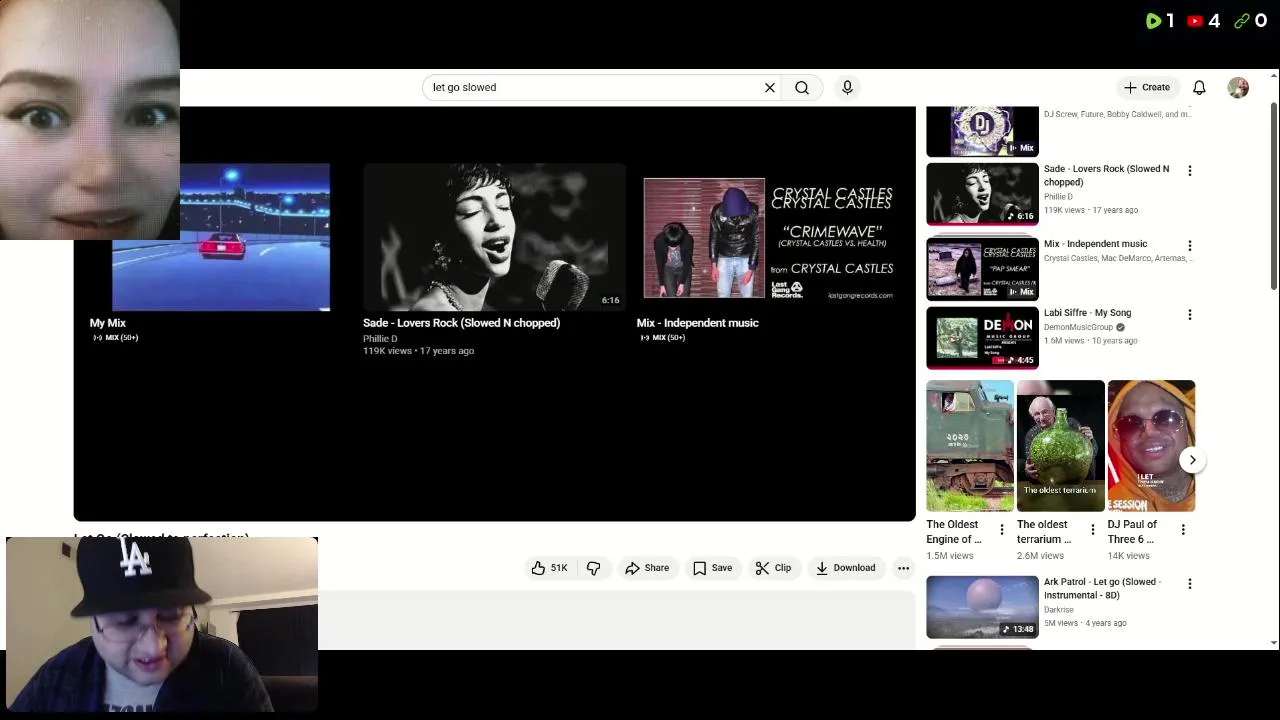The image size is (1280, 720).
Task: Open Phillie D channel under endscreen video
Action: 380,339
